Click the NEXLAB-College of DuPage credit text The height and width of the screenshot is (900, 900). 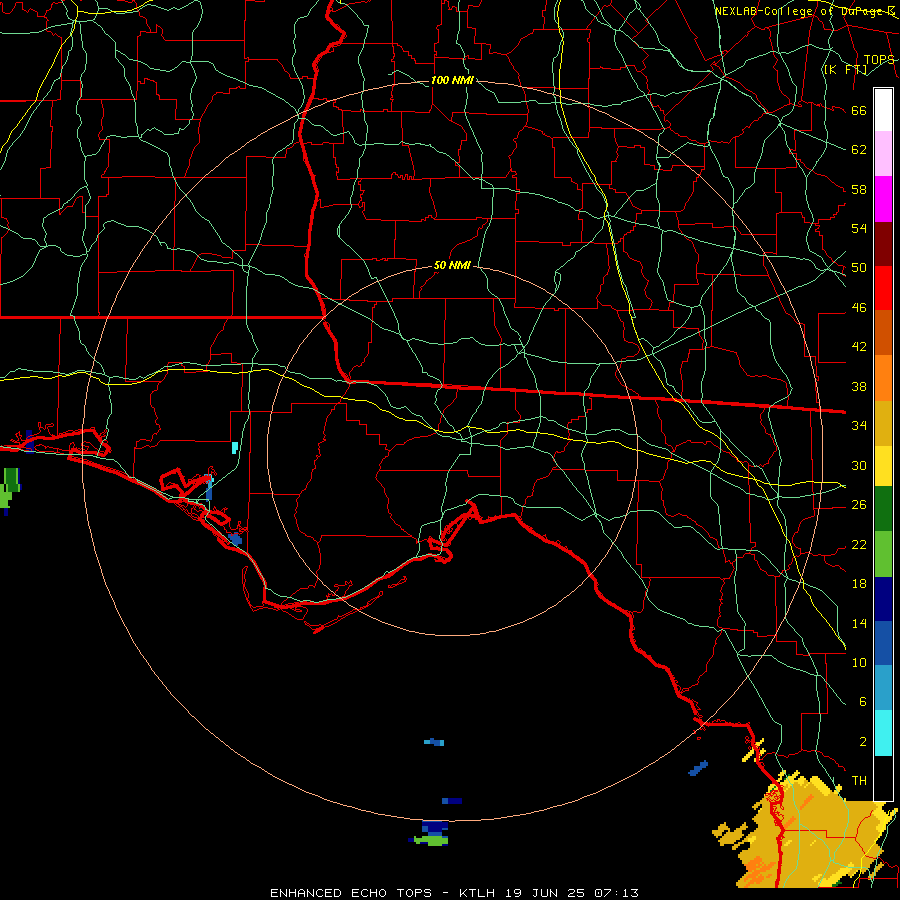pyautogui.click(x=805, y=11)
